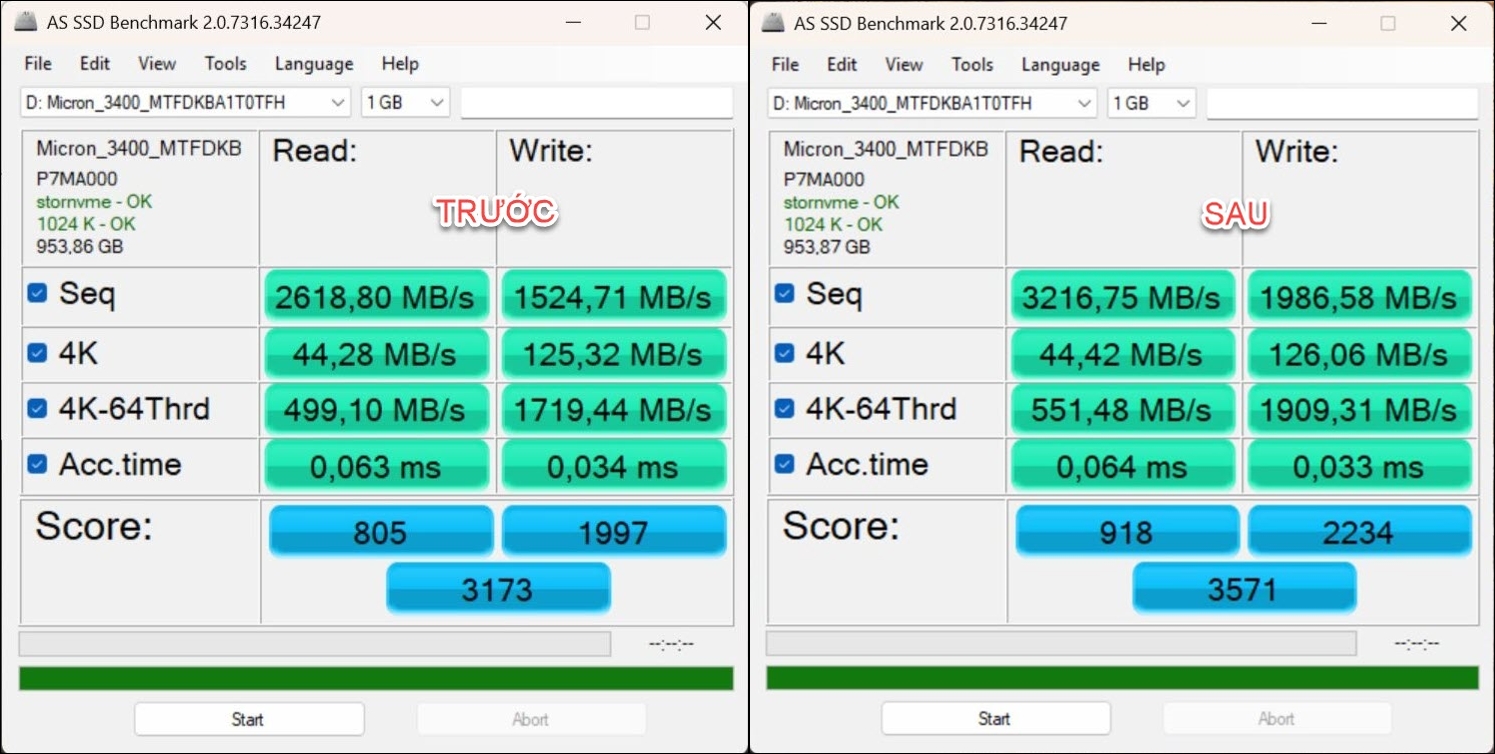Open the File menu in the TRƯỚC window

[37, 63]
